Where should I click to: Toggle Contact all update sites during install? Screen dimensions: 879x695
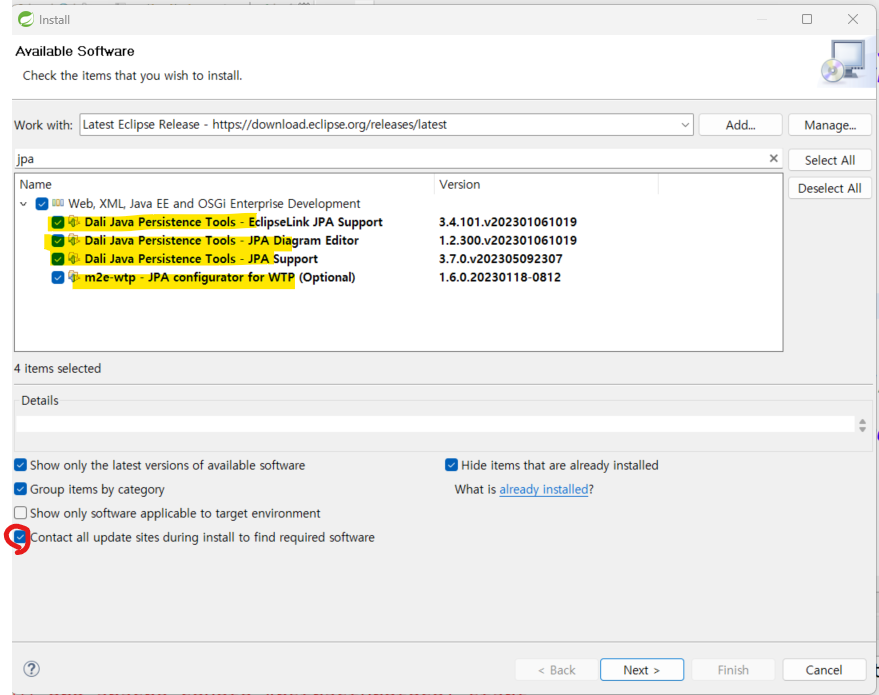coord(21,537)
